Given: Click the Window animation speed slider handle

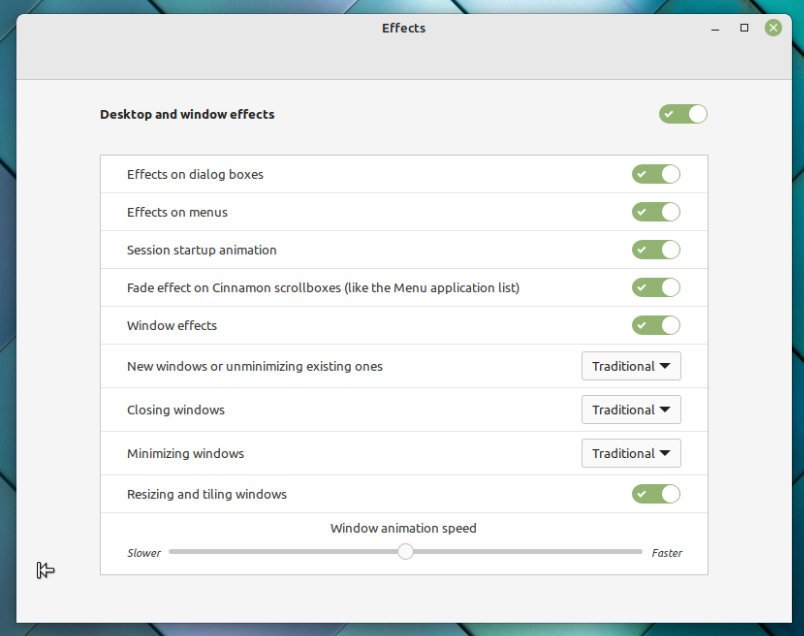Looking at the screenshot, I should click(x=405, y=551).
